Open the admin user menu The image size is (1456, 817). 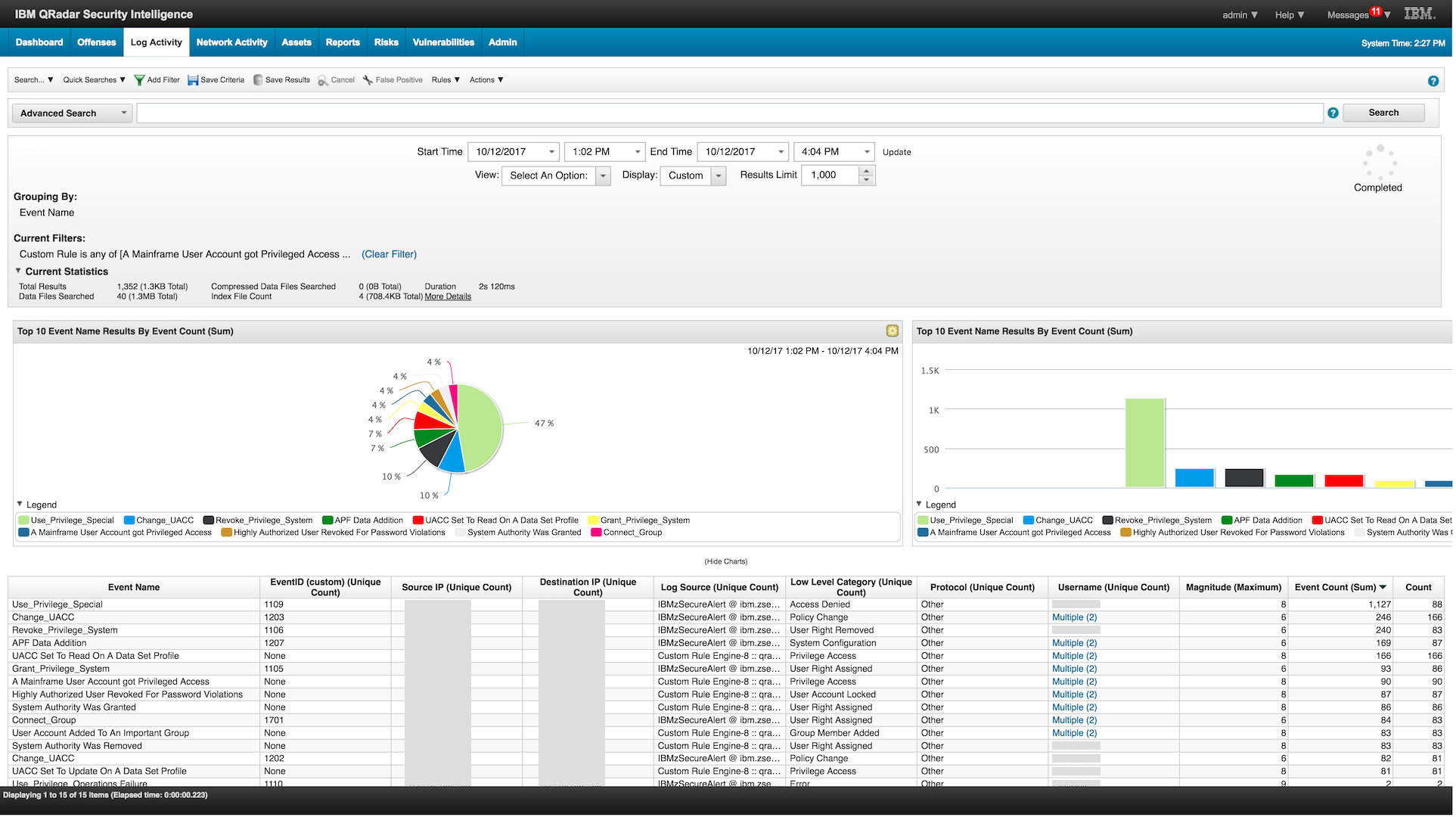[x=1240, y=15]
